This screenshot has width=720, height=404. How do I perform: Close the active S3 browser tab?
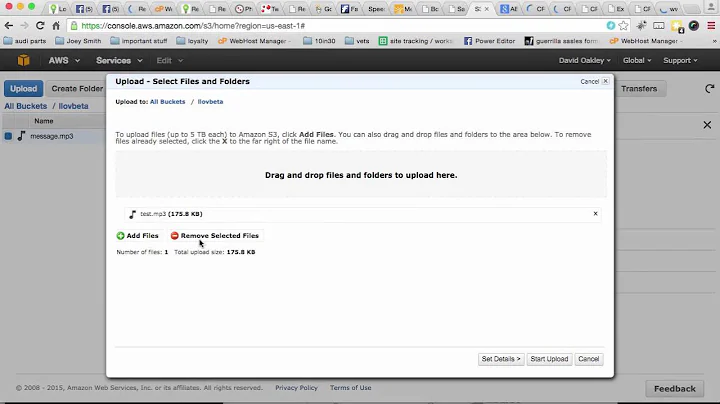click(487, 9)
